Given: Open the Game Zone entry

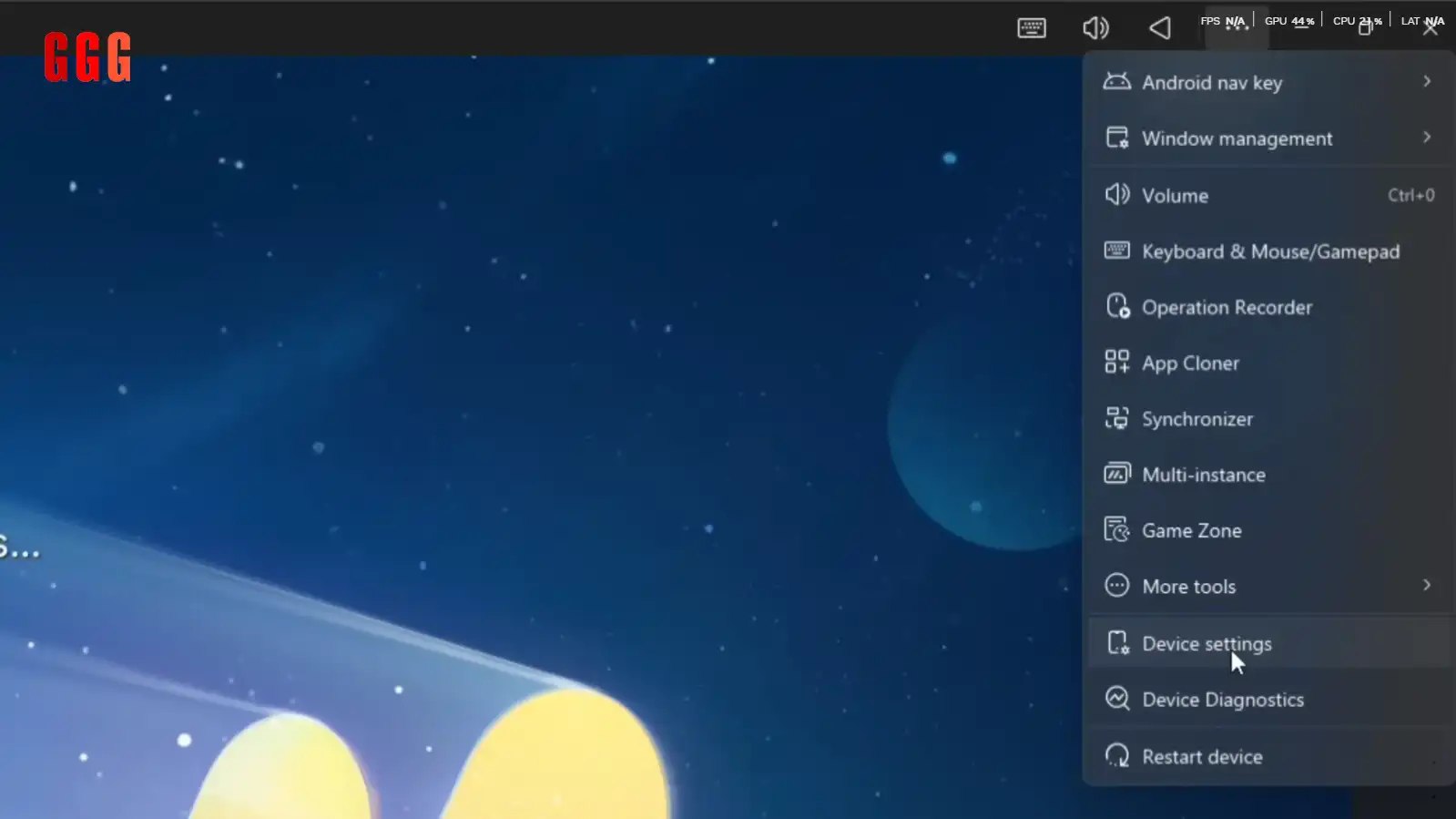Looking at the screenshot, I should point(1269,530).
